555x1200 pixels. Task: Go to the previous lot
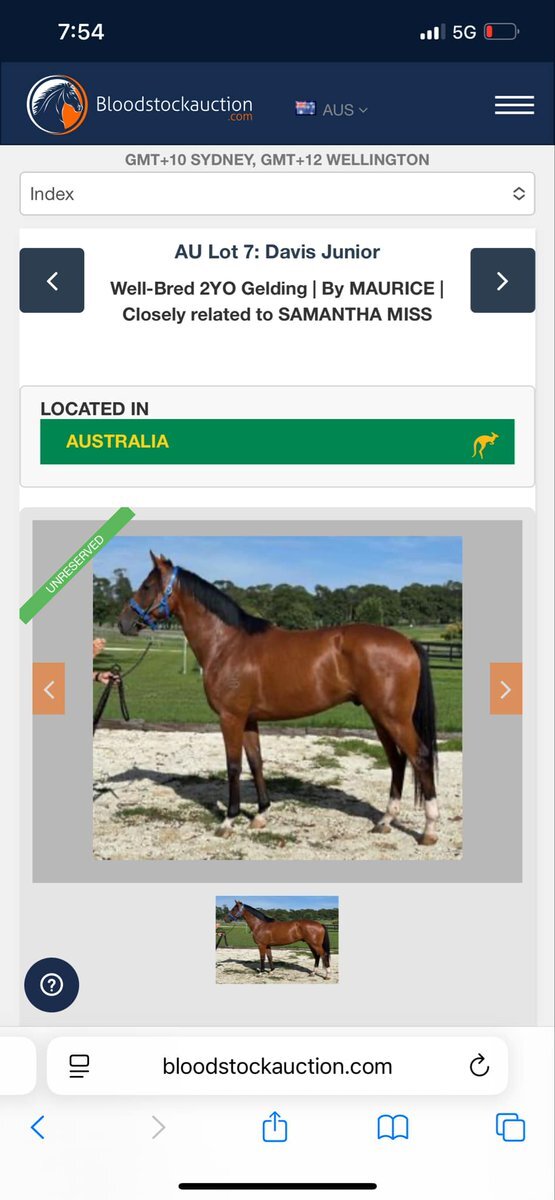[52, 281]
